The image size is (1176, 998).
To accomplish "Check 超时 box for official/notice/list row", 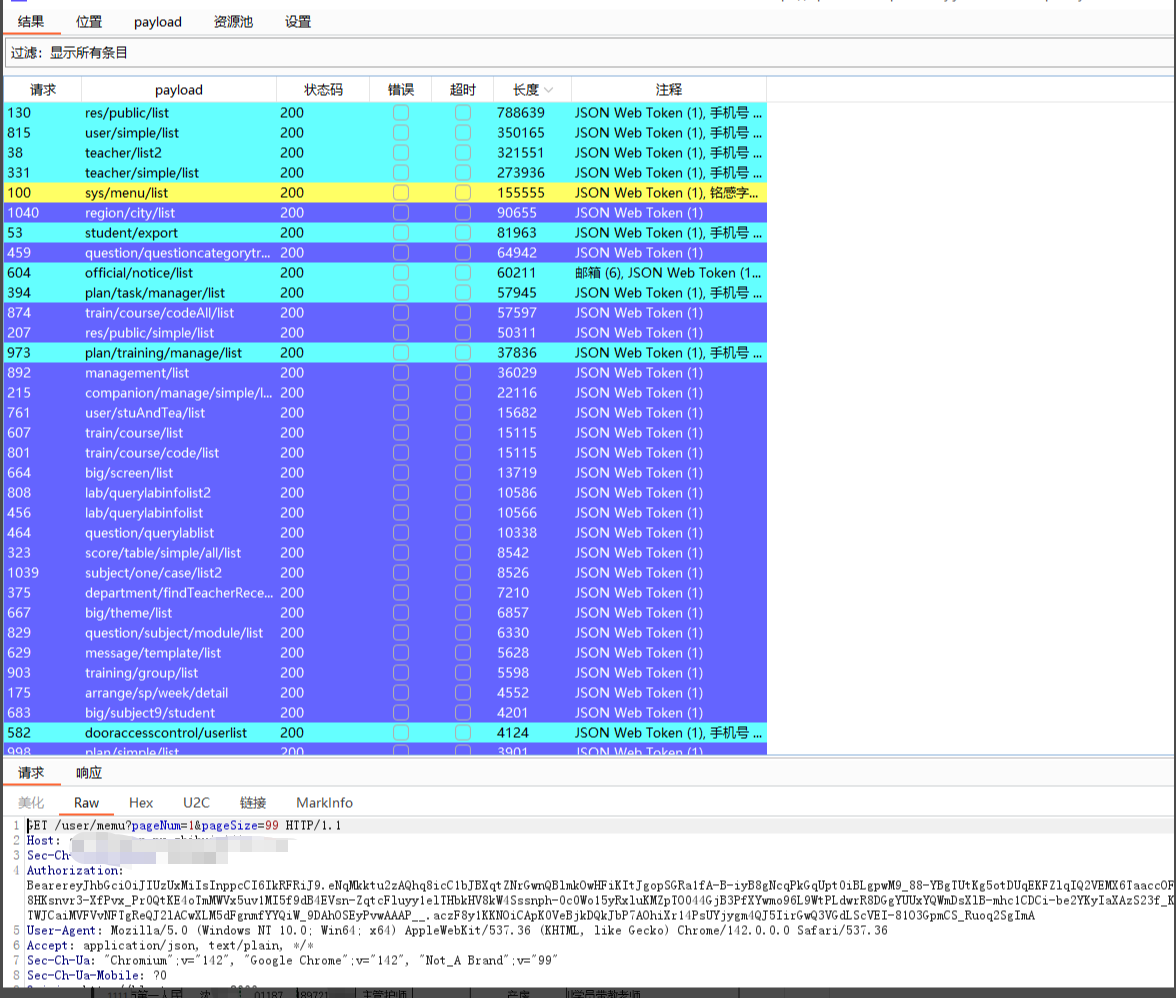I will [463, 273].
